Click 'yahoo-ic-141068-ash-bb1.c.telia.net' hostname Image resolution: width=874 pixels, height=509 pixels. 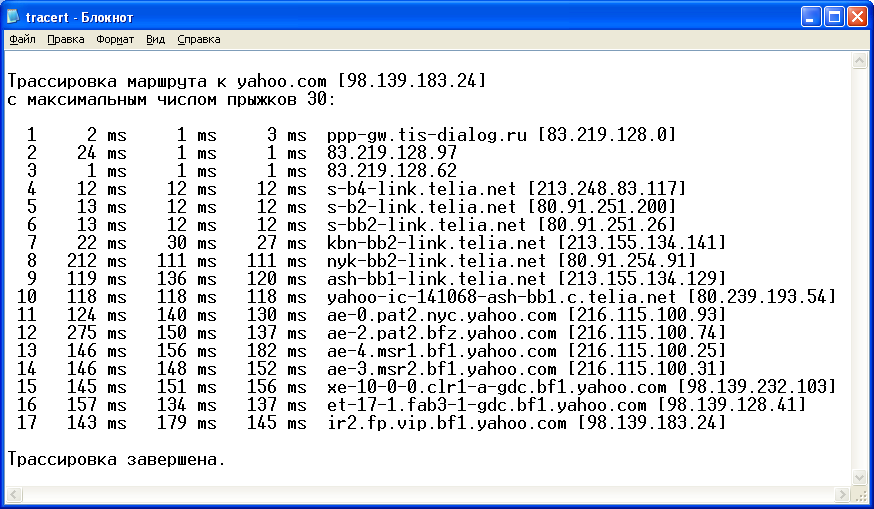coord(502,297)
